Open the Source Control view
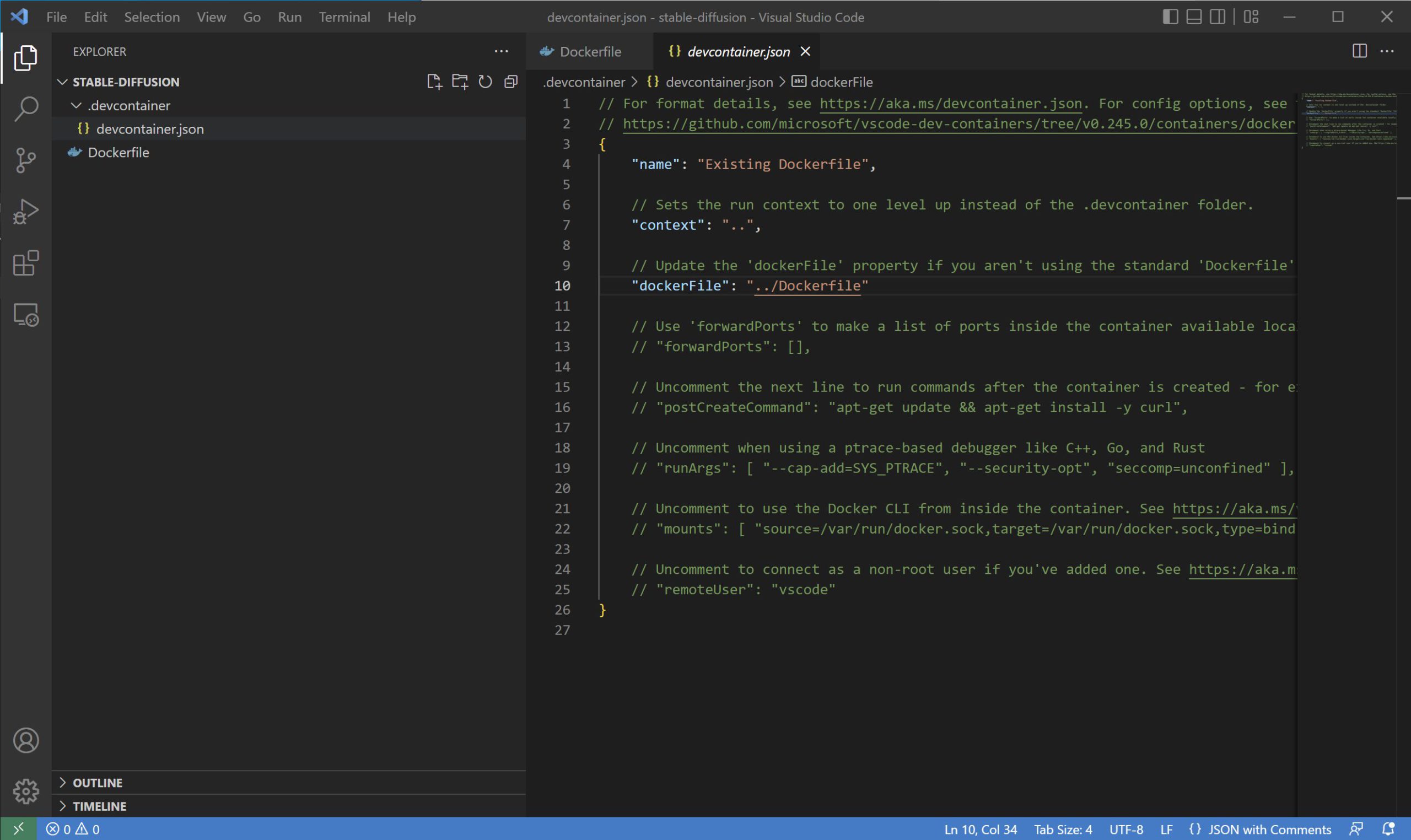Image resolution: width=1411 pixels, height=840 pixels. pos(26,160)
